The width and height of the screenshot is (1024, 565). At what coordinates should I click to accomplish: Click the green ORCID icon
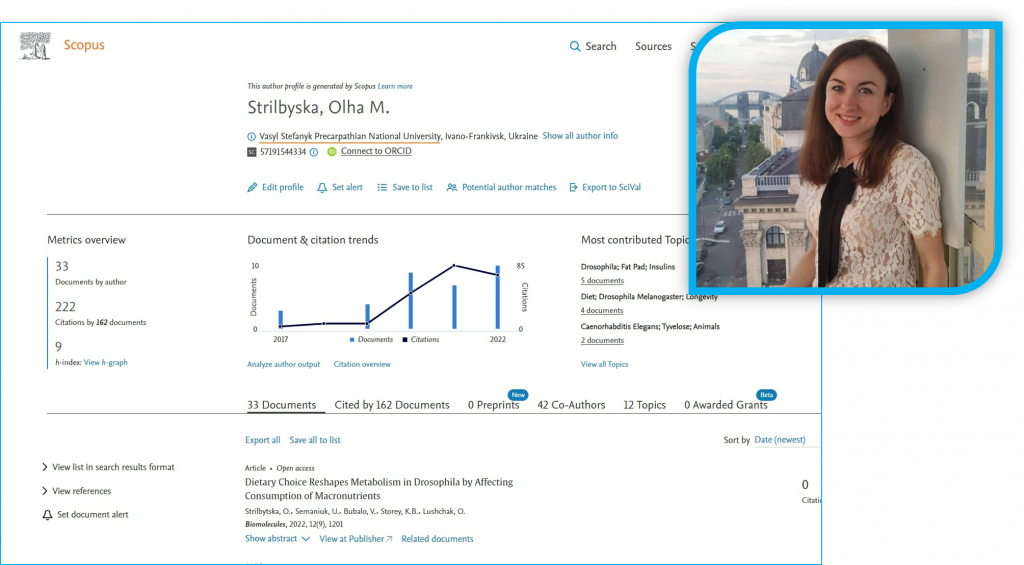pos(332,152)
